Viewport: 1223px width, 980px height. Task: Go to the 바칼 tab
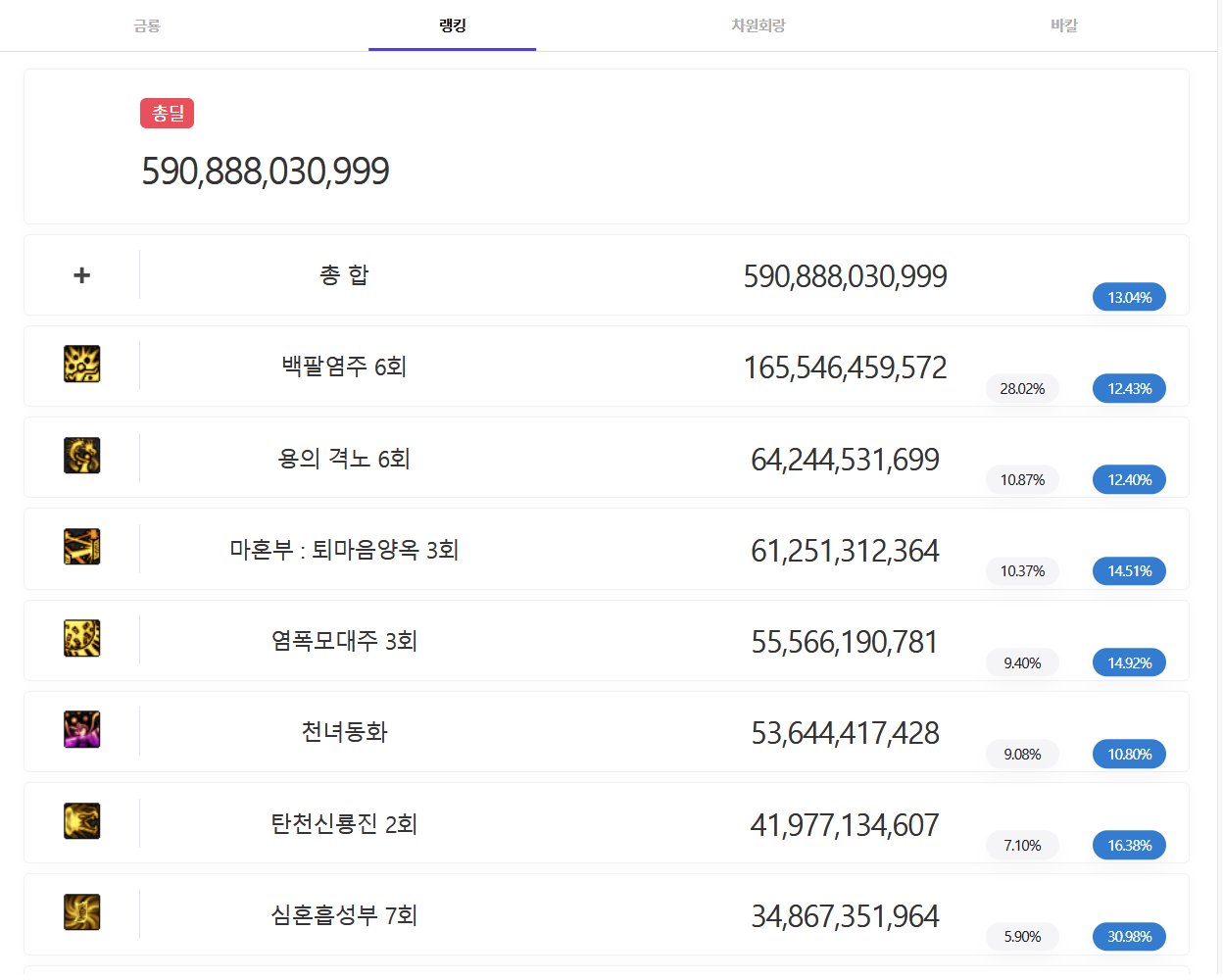click(1063, 25)
